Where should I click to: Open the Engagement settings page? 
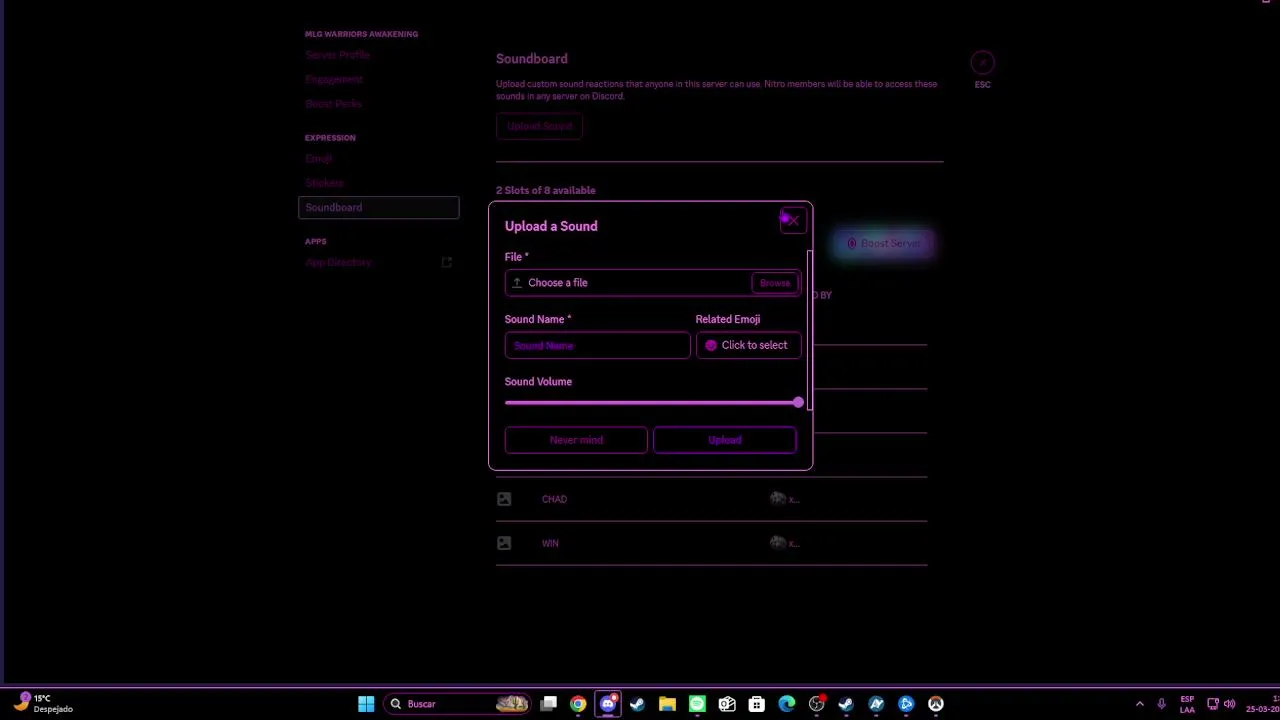[334, 79]
